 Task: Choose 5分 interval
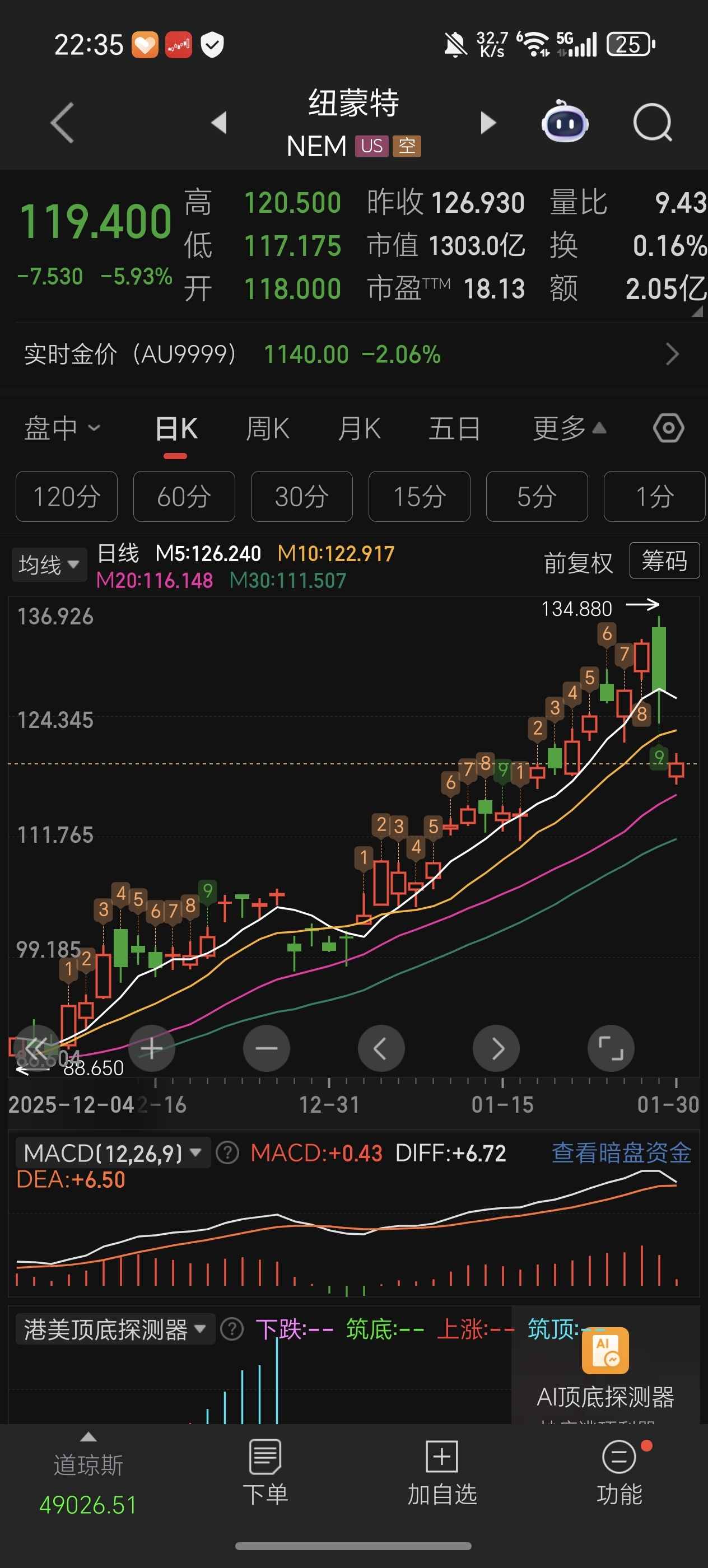coord(537,496)
